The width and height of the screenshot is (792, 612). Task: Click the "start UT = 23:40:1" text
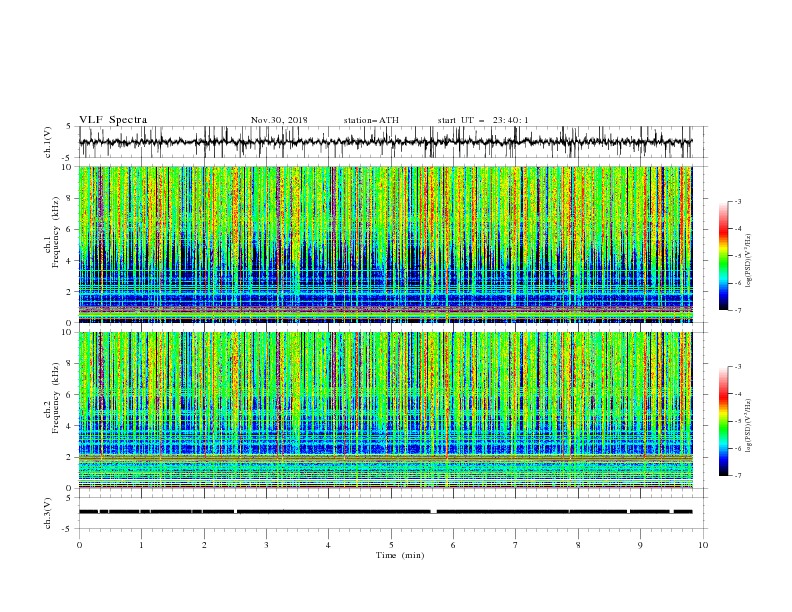pos(483,120)
